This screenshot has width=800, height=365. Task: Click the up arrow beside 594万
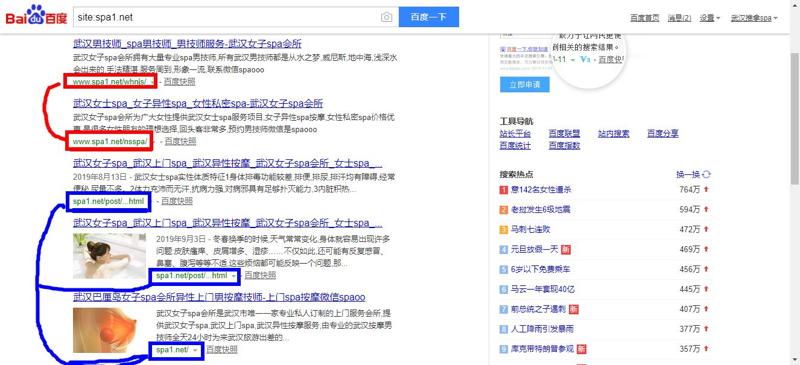(707, 209)
